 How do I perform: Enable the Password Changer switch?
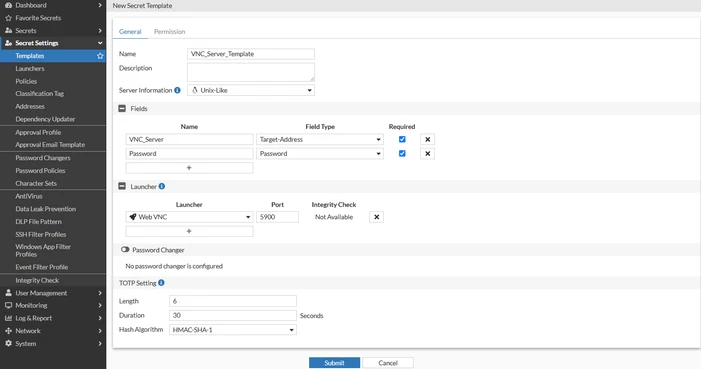125,250
